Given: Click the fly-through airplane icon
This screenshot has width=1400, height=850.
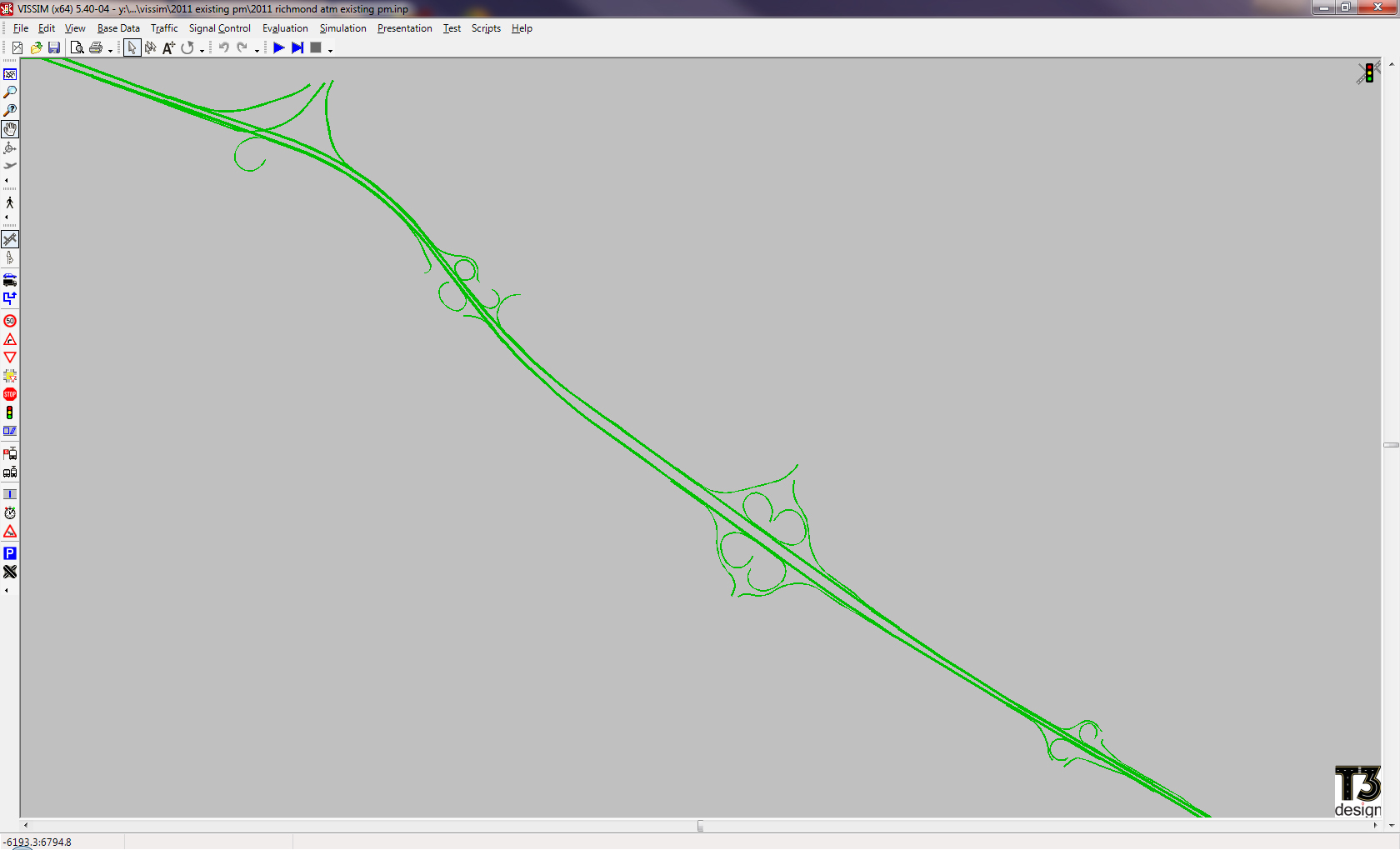Looking at the screenshot, I should [10, 166].
